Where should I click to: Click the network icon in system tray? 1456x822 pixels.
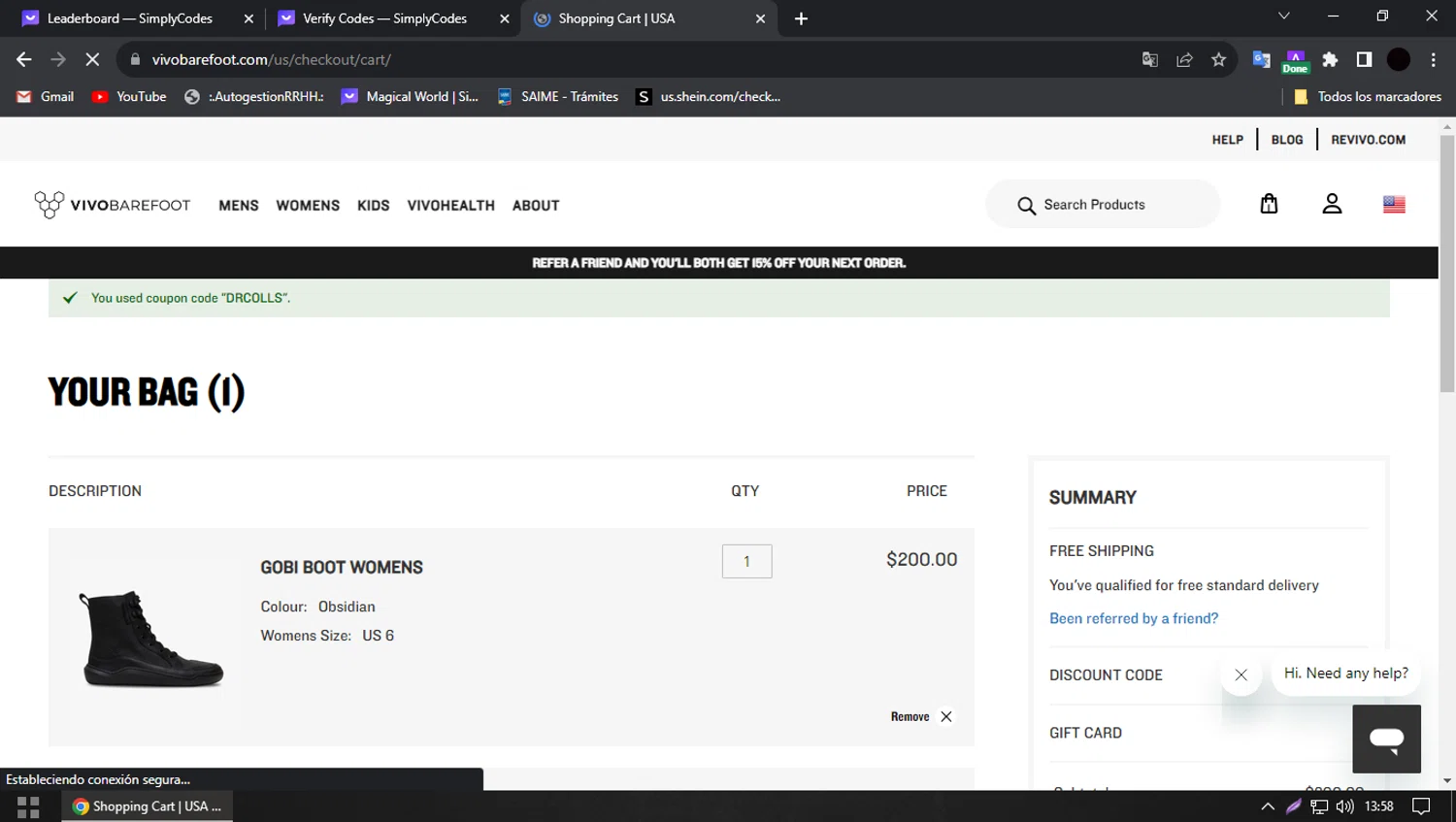click(x=1319, y=806)
